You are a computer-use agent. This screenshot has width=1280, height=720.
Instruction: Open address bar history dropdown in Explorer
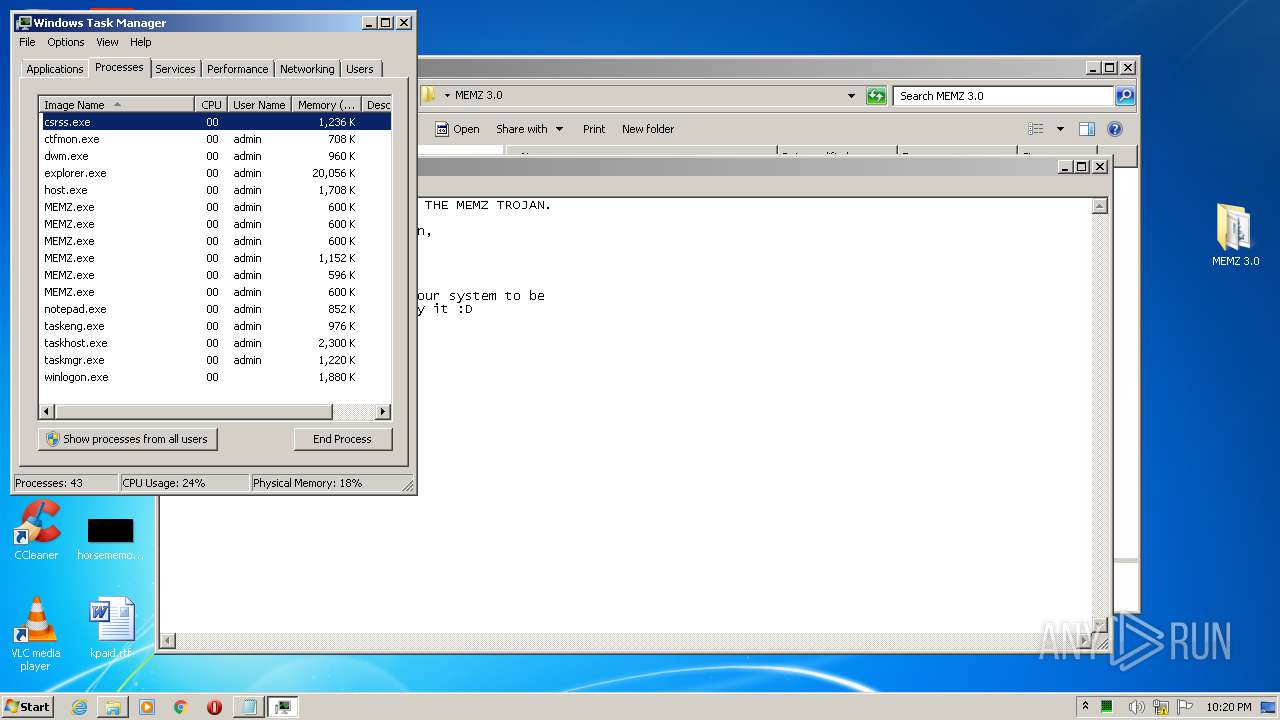tap(851, 96)
